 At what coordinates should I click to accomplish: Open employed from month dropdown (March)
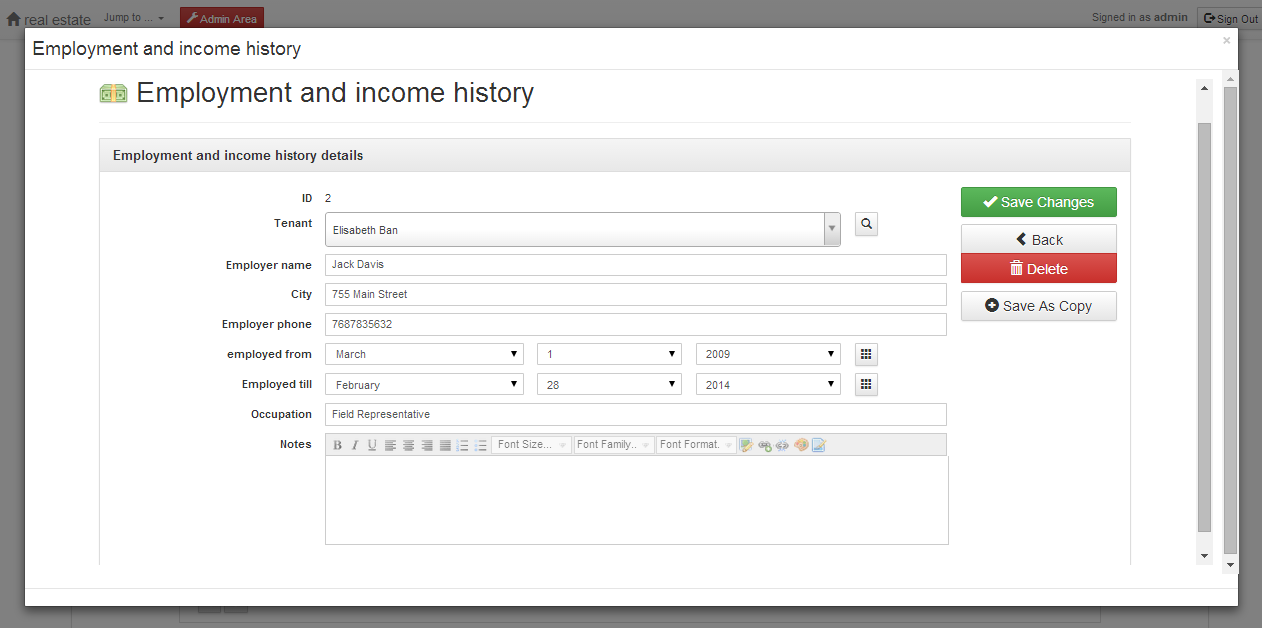pos(424,354)
